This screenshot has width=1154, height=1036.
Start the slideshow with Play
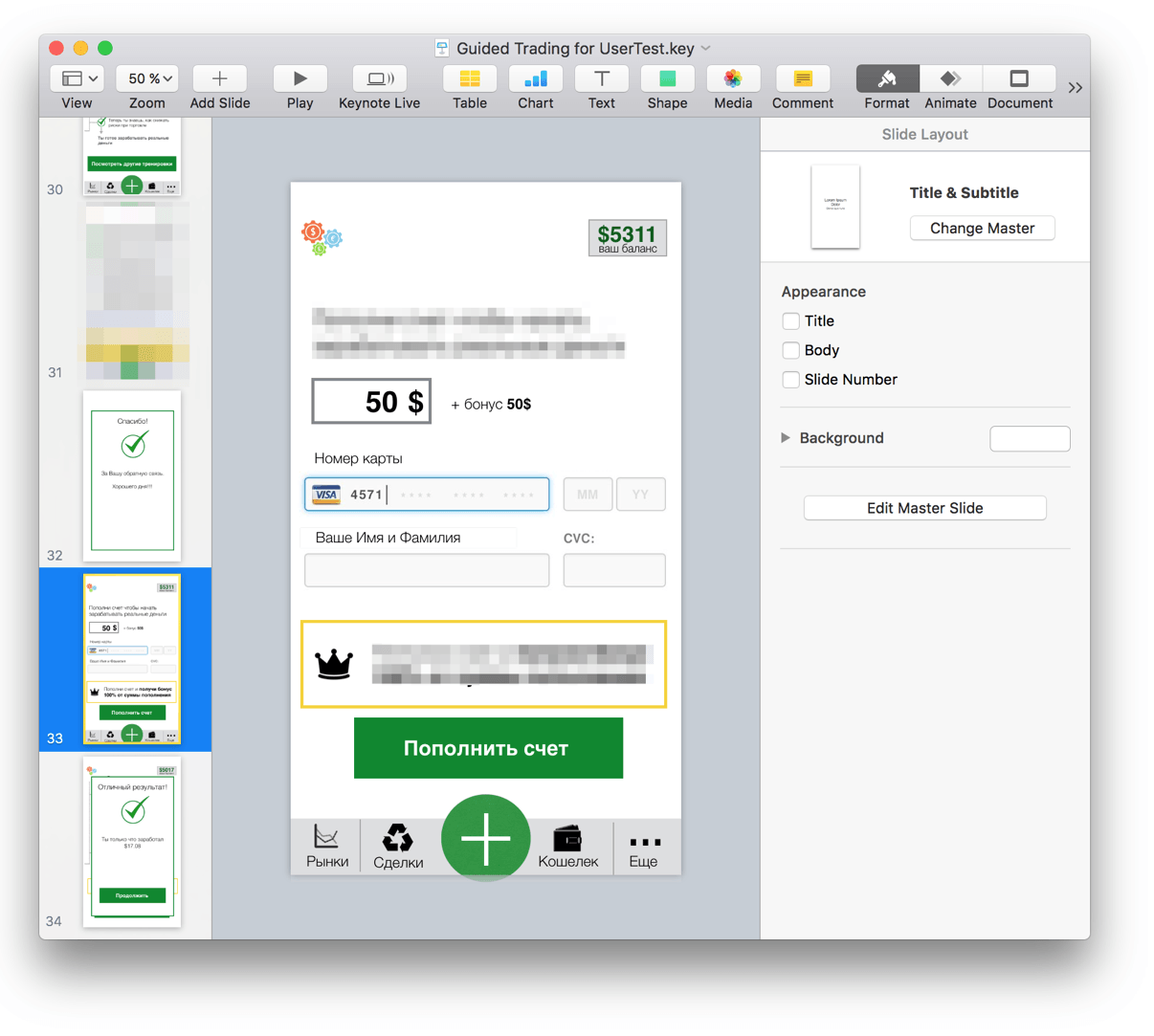pyautogui.click(x=300, y=78)
